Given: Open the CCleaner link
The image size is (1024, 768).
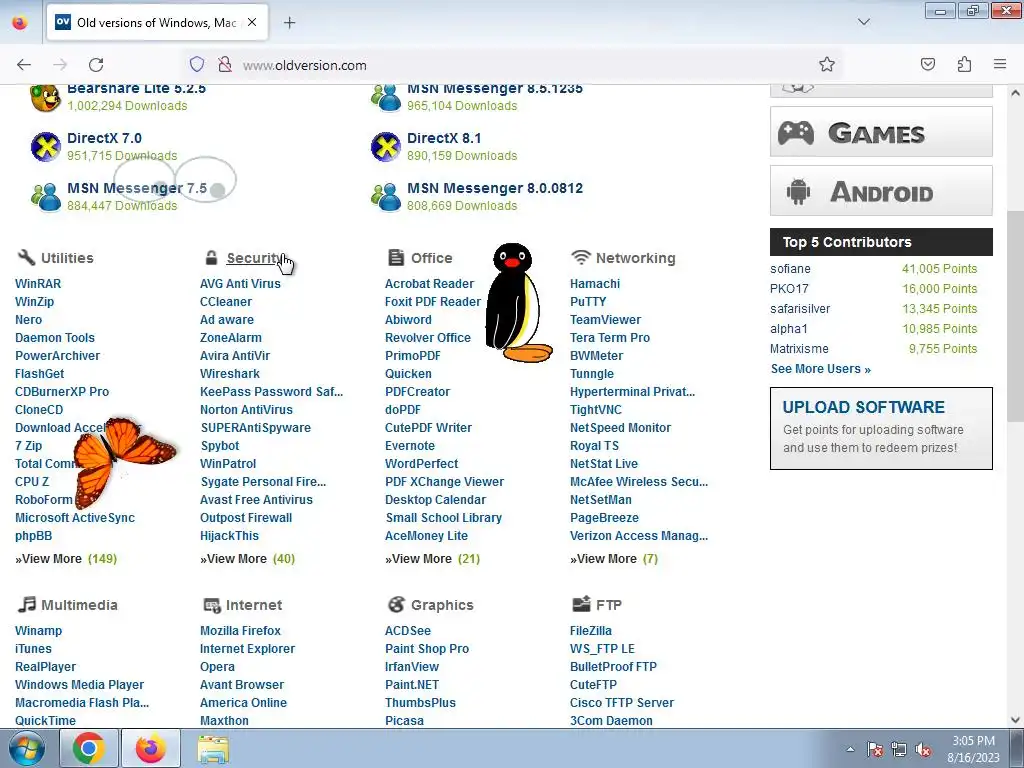Looking at the screenshot, I should [226, 302].
